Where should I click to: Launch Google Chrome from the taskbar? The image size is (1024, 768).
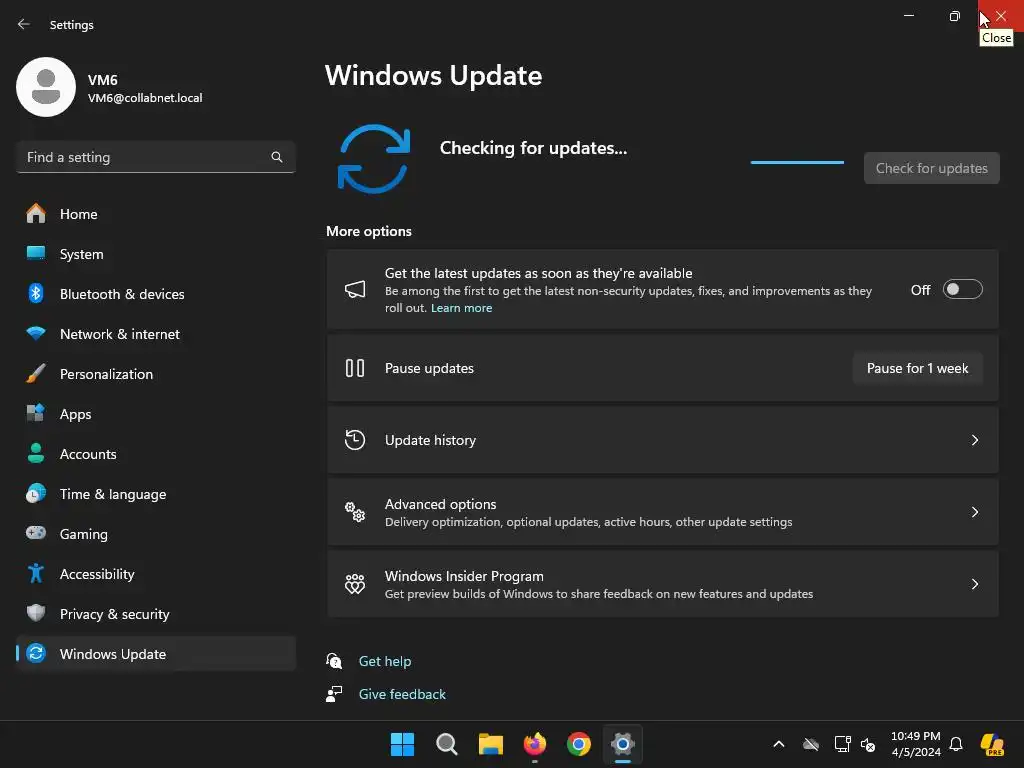click(579, 744)
